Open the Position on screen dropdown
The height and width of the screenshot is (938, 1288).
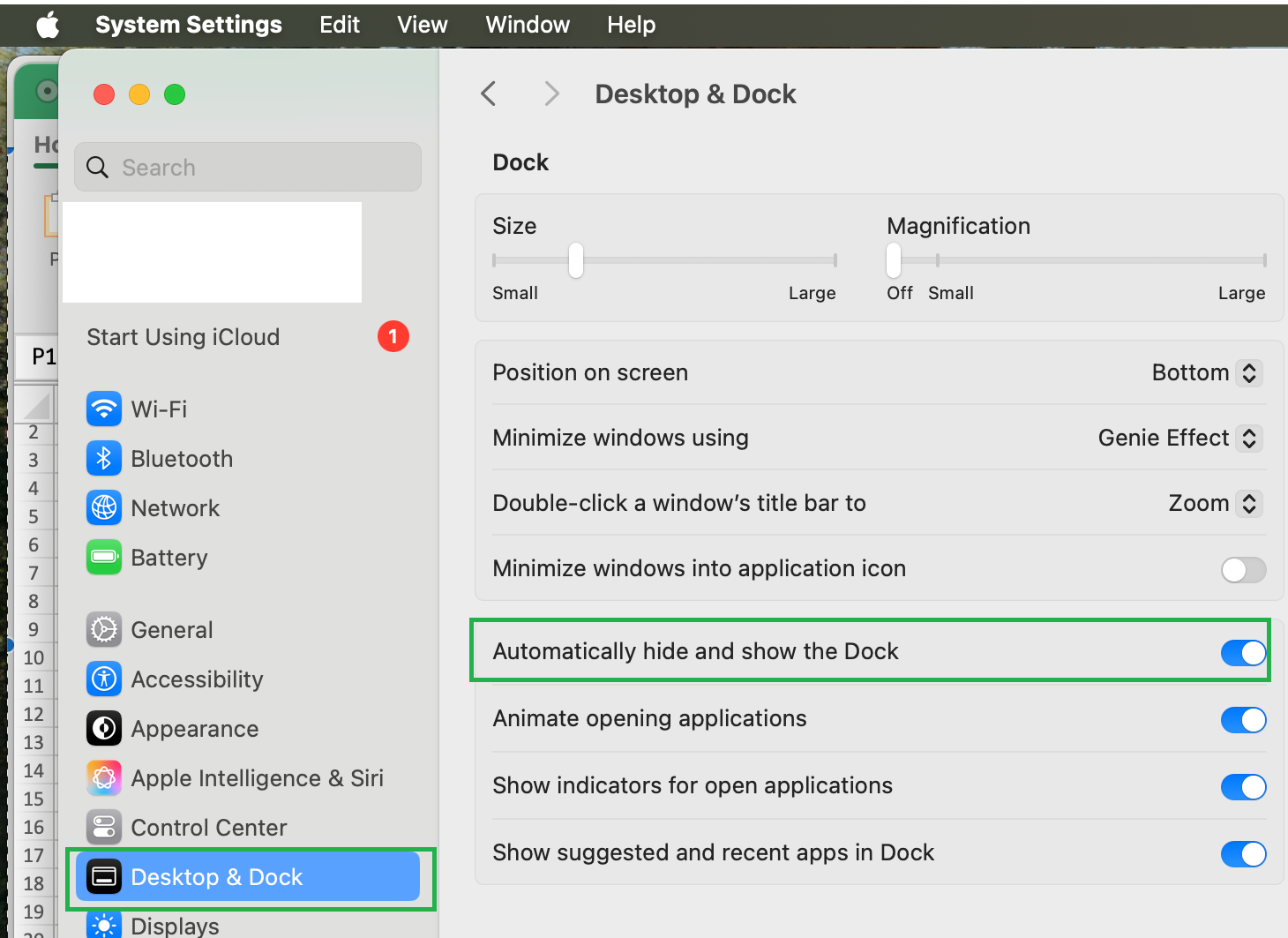point(1248,372)
